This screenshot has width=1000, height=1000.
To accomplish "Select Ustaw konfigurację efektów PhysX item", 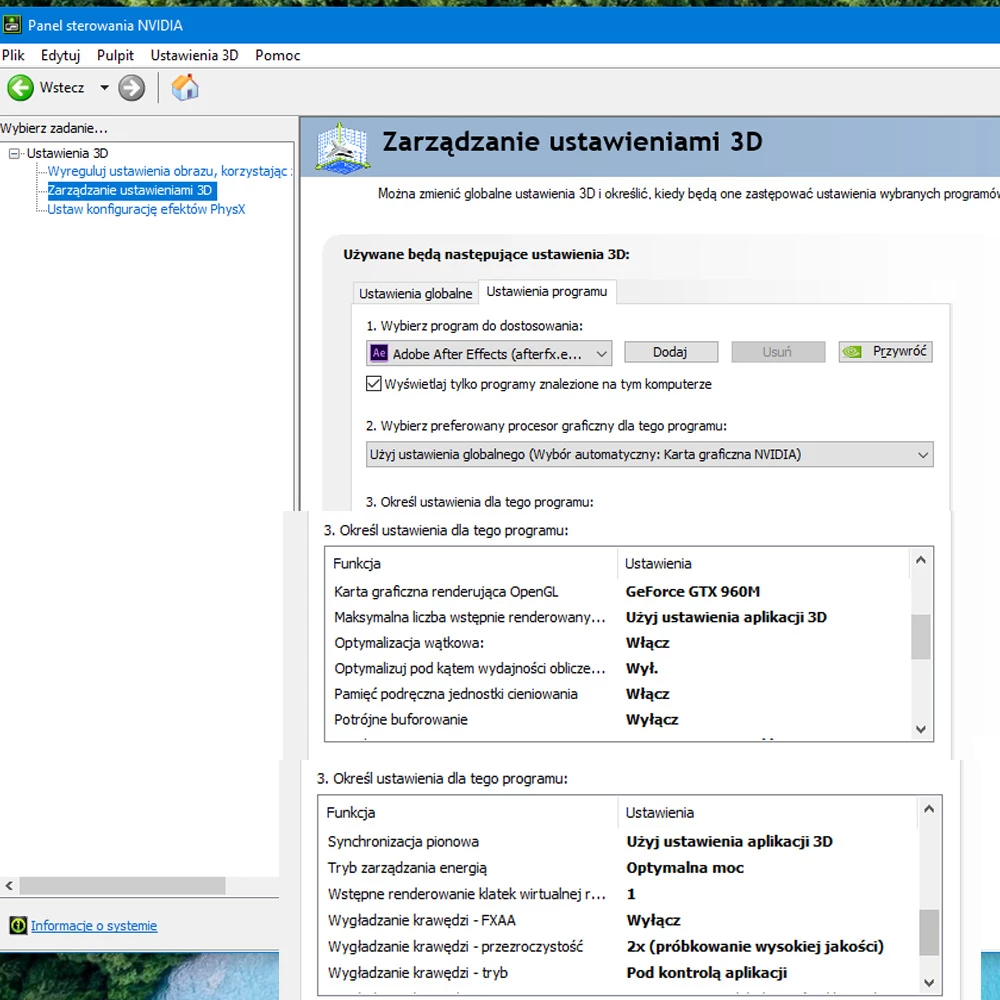I will coord(146,209).
